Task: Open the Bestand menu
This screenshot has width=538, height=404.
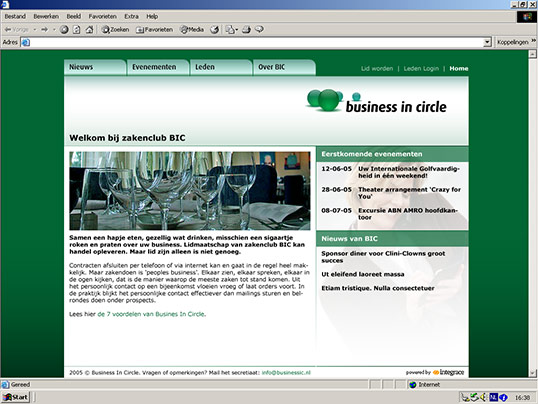Action: (15, 16)
